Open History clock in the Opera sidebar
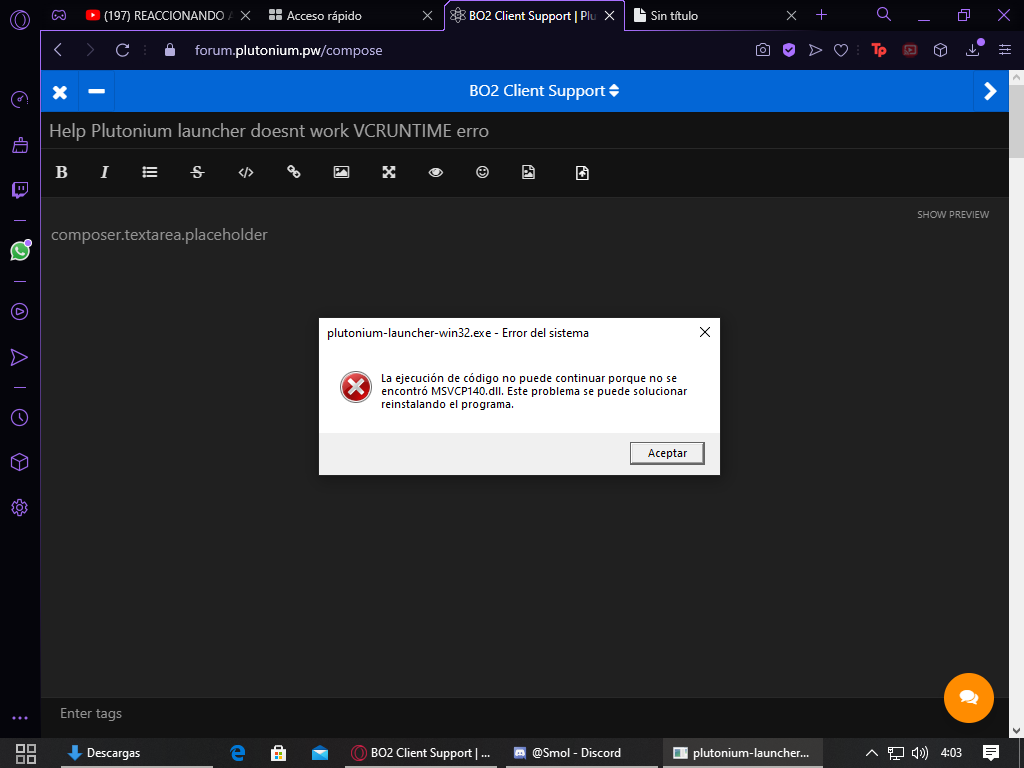Image resolution: width=1024 pixels, height=768 pixels. coord(20,417)
